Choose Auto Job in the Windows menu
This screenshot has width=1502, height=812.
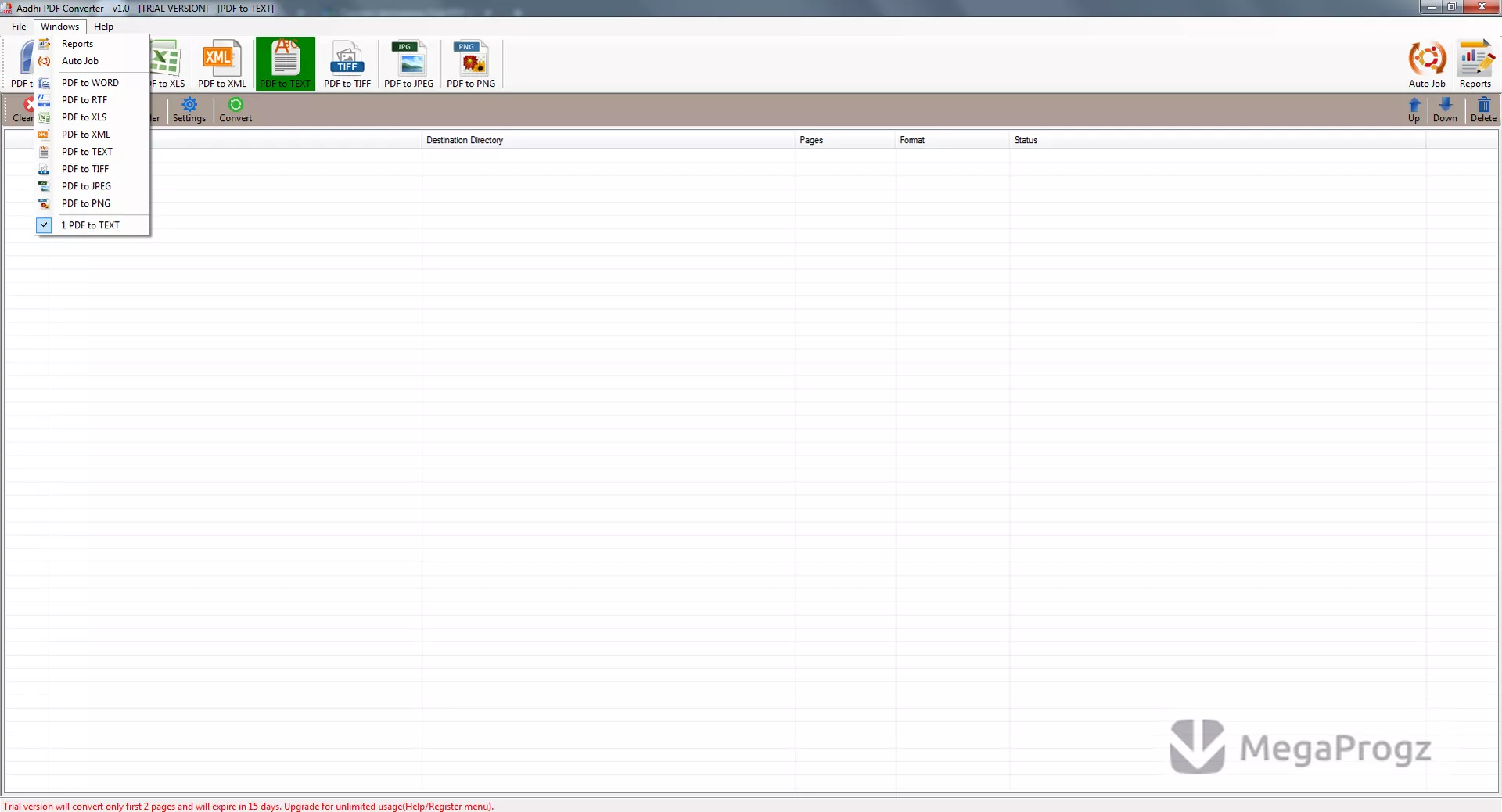click(x=92, y=61)
